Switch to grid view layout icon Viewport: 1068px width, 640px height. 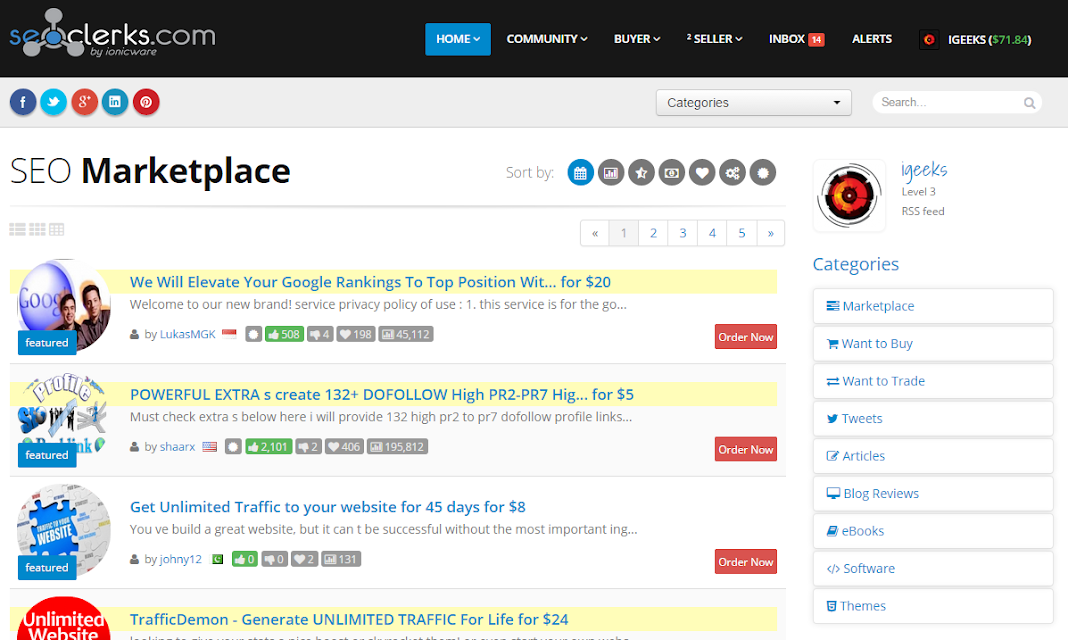click(x=37, y=229)
